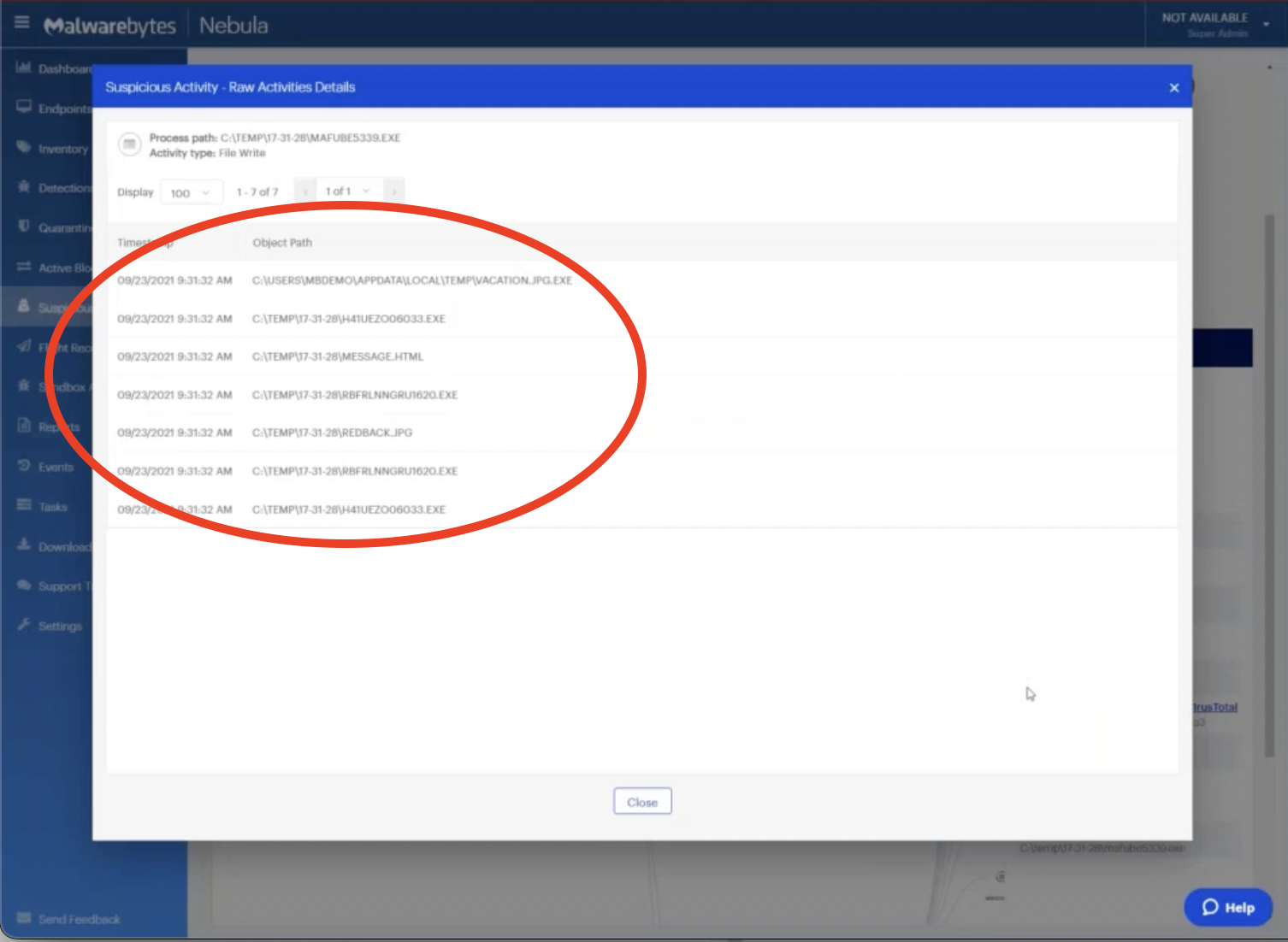Click the File Write activity type text
The height and width of the screenshot is (942, 1288).
click(242, 153)
